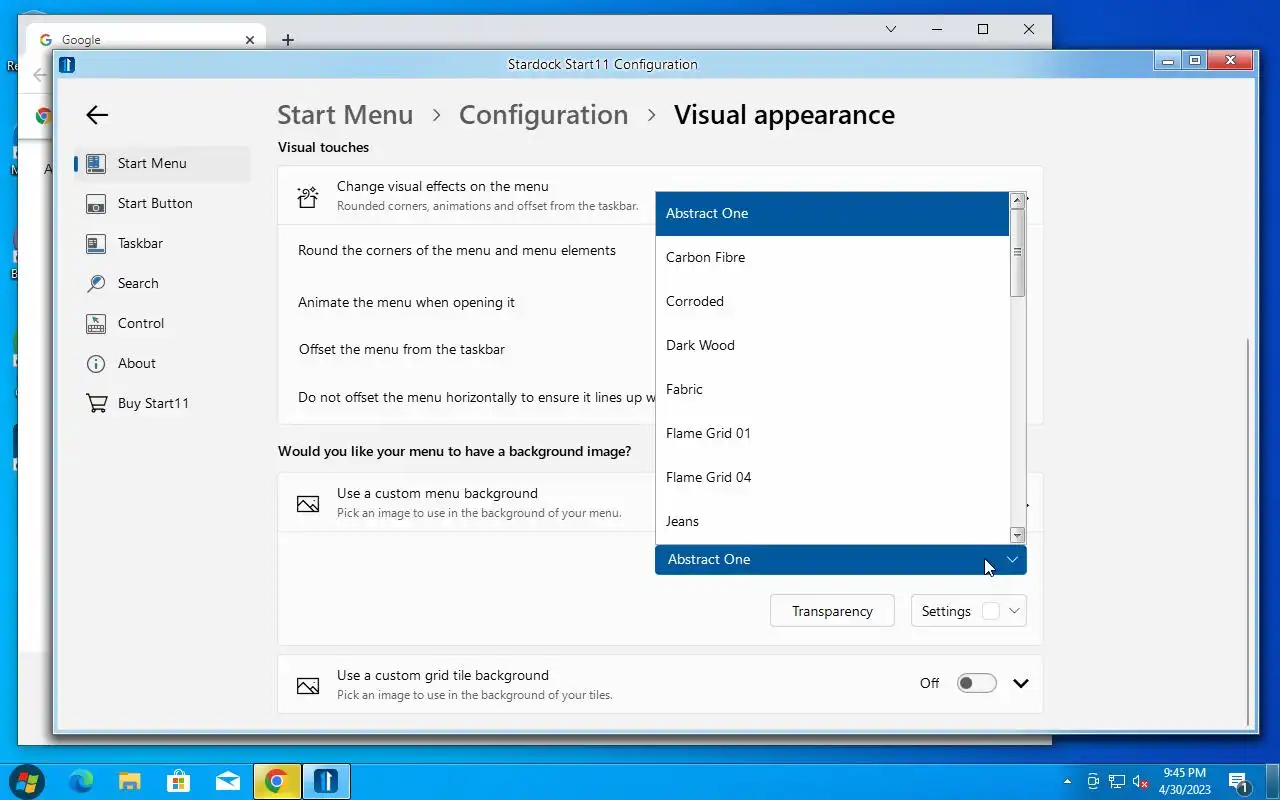This screenshot has width=1280, height=800.
Task: Open the Start Button settings page
Action: pos(162,203)
